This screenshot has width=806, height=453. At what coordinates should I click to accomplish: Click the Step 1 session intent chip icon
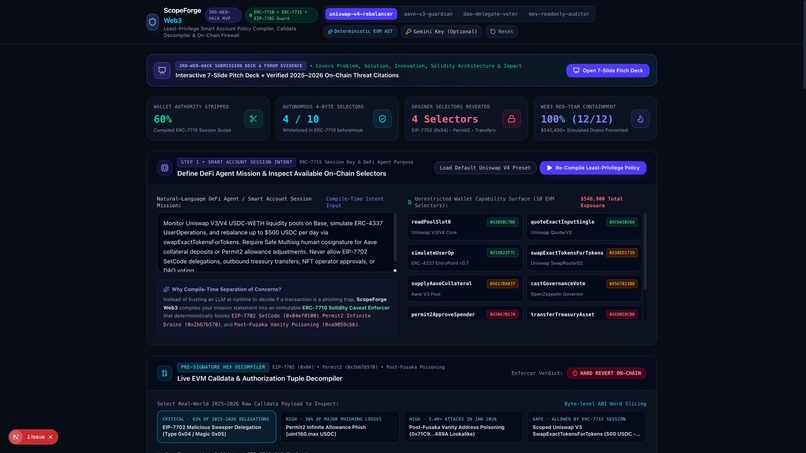tap(164, 168)
